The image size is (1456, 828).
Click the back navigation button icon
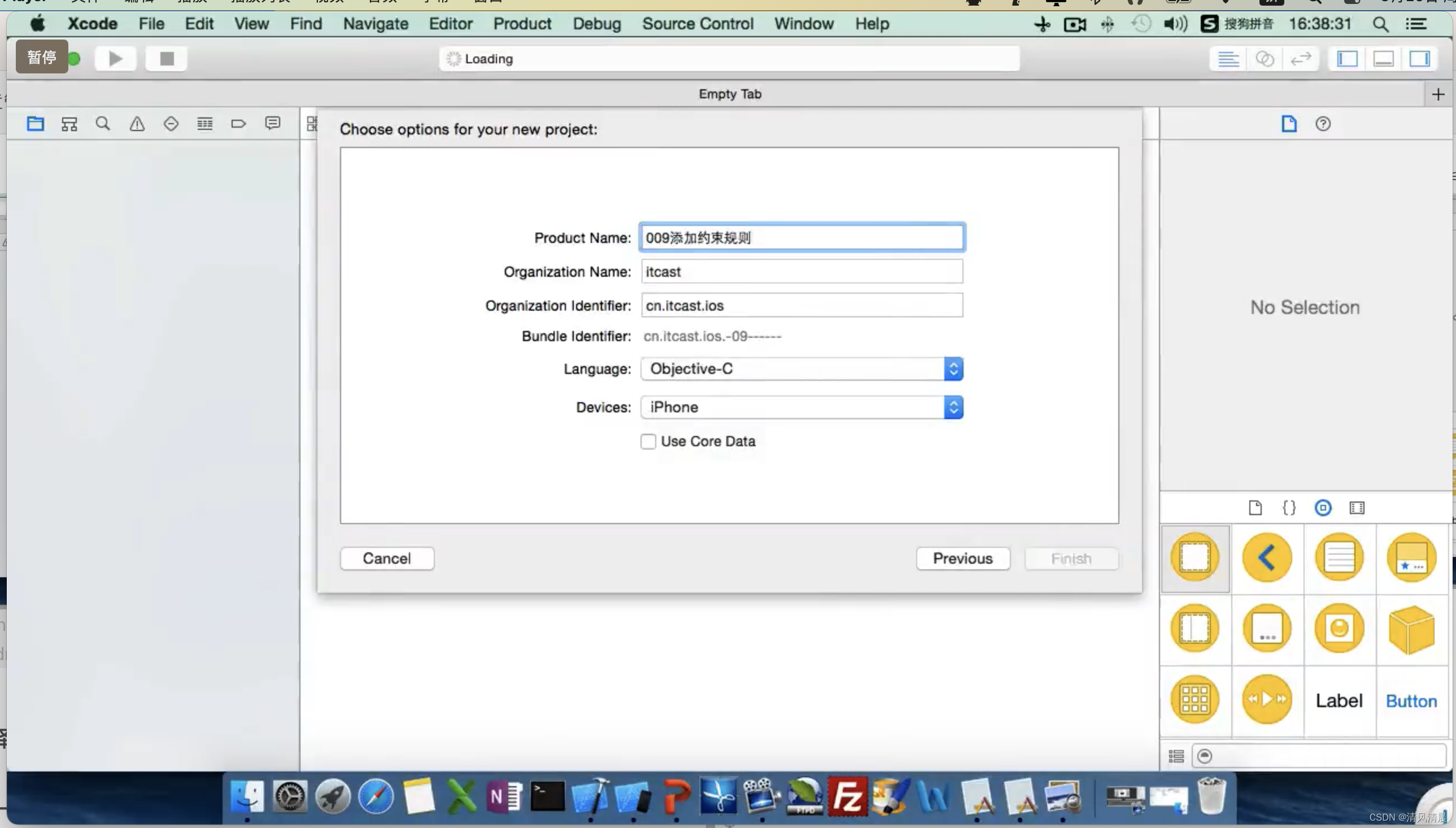point(1267,557)
